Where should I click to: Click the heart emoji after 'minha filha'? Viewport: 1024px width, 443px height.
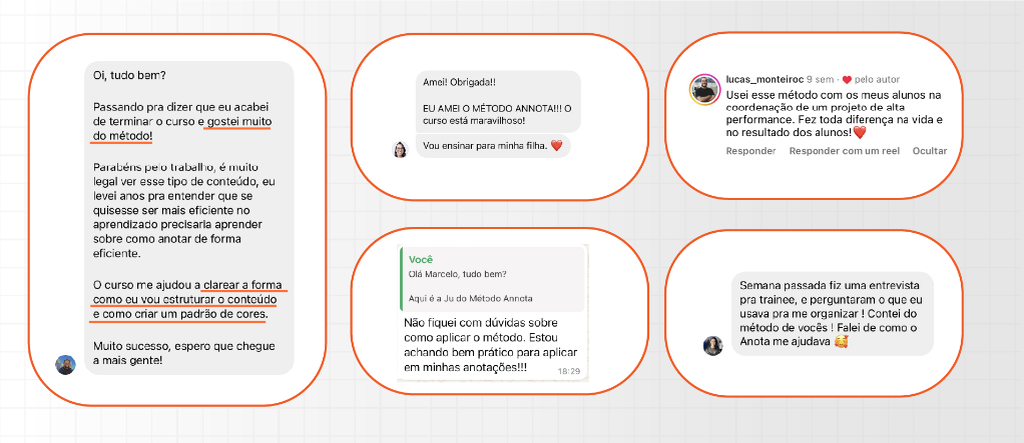[556, 146]
